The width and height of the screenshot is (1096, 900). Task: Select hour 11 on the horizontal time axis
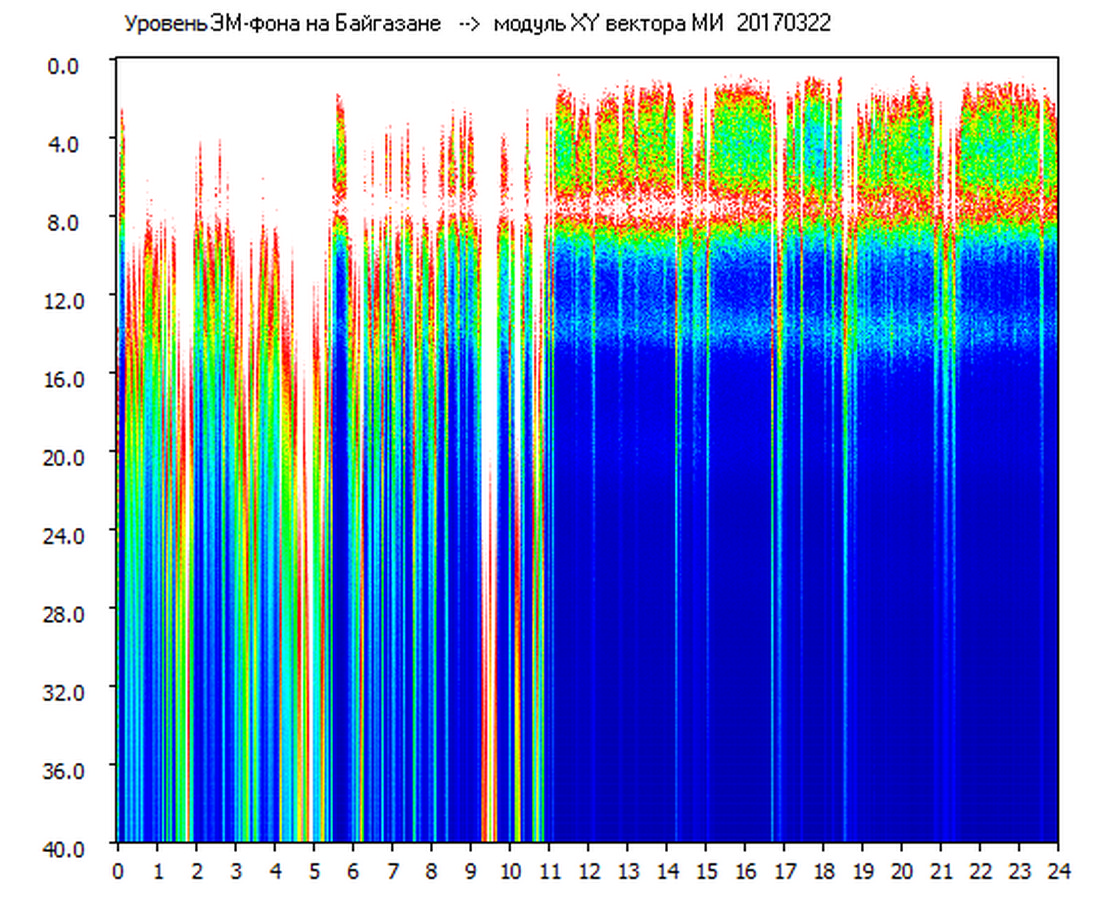[549, 870]
